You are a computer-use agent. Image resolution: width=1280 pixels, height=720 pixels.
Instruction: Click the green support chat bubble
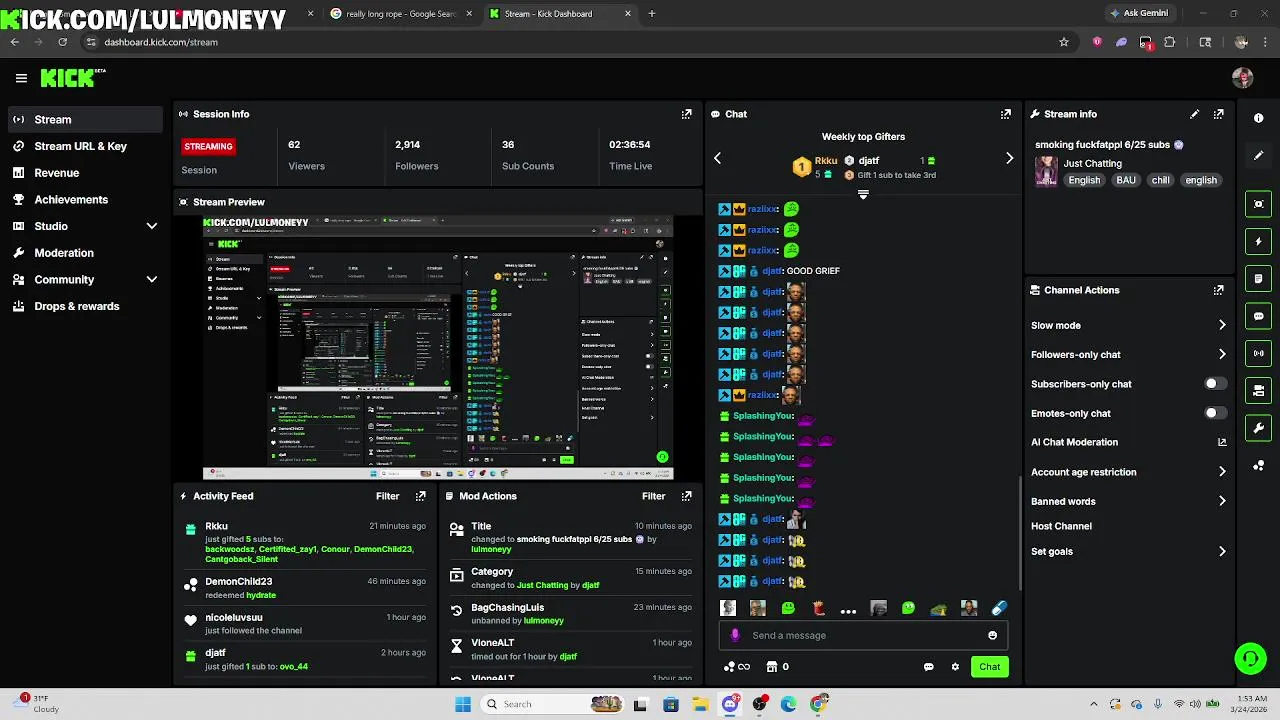tap(1250, 658)
